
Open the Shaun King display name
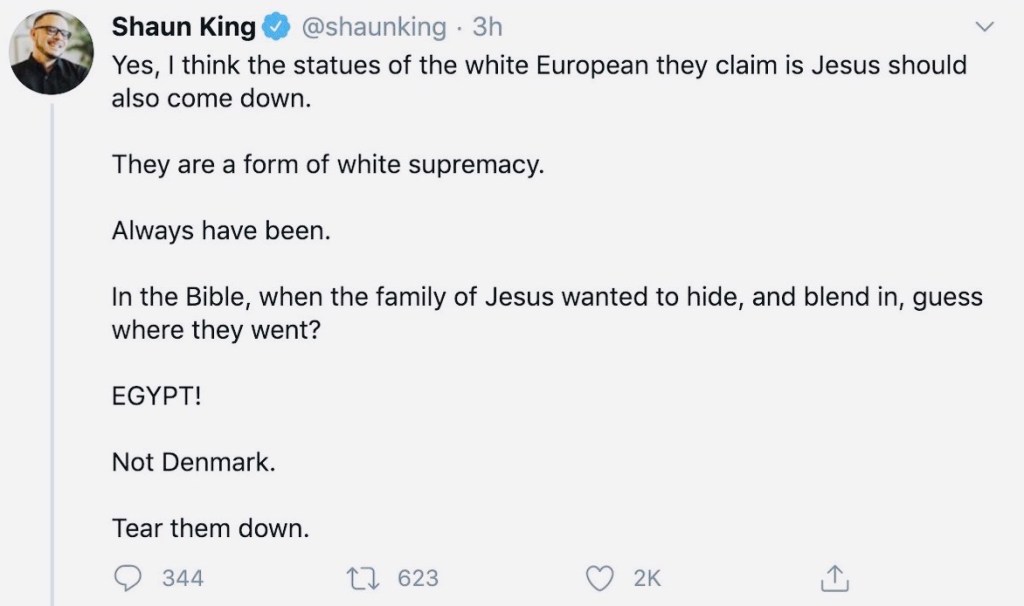(x=184, y=27)
